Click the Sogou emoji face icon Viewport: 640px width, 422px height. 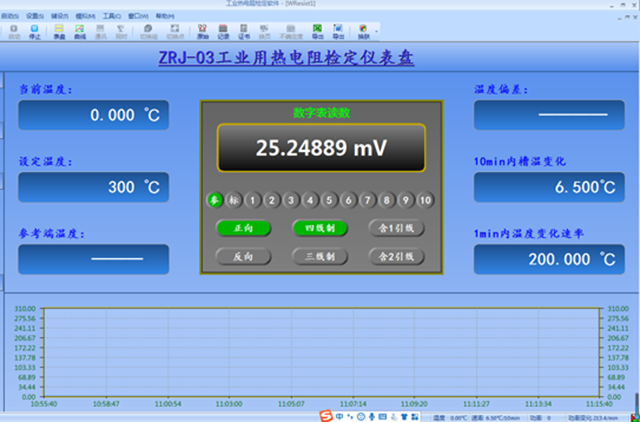pyautogui.click(x=361, y=416)
